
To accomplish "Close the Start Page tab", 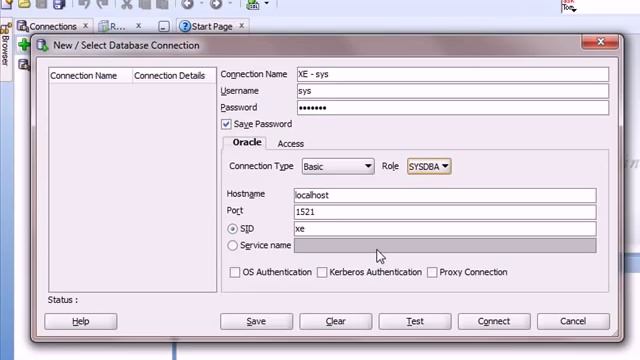I will click(242, 26).
